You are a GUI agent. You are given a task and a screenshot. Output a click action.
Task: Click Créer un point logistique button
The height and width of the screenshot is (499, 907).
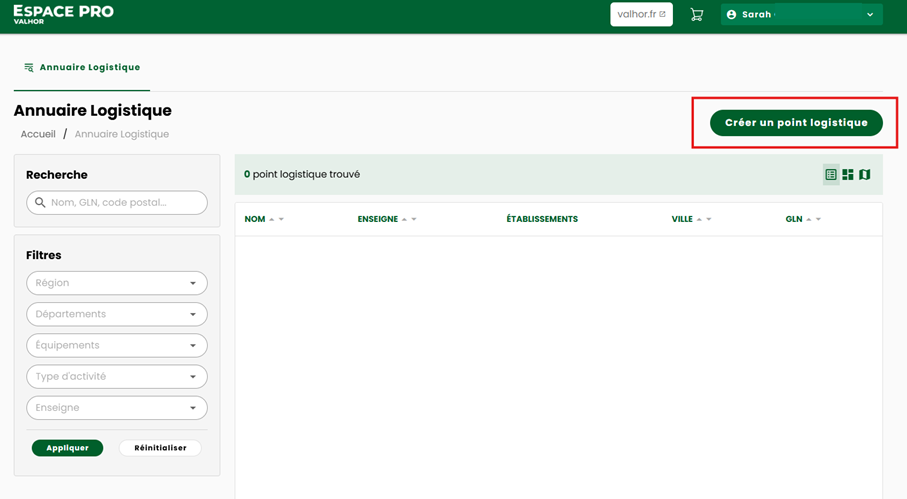[x=796, y=123]
